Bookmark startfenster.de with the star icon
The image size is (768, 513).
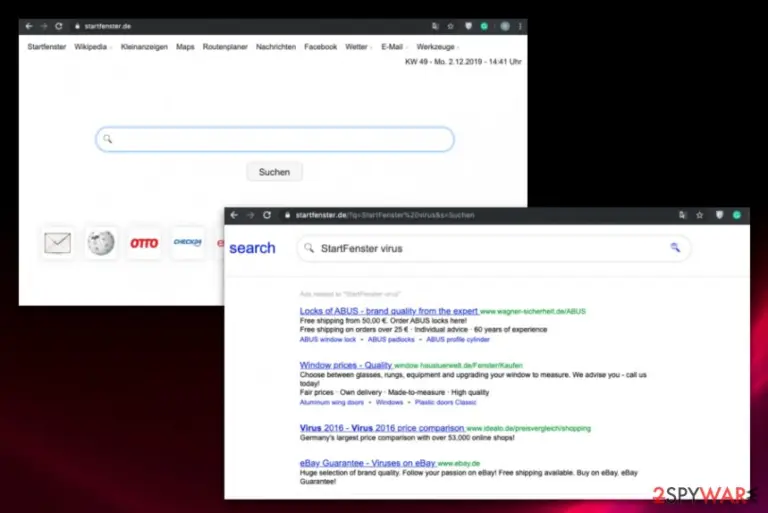pyautogui.click(x=451, y=26)
